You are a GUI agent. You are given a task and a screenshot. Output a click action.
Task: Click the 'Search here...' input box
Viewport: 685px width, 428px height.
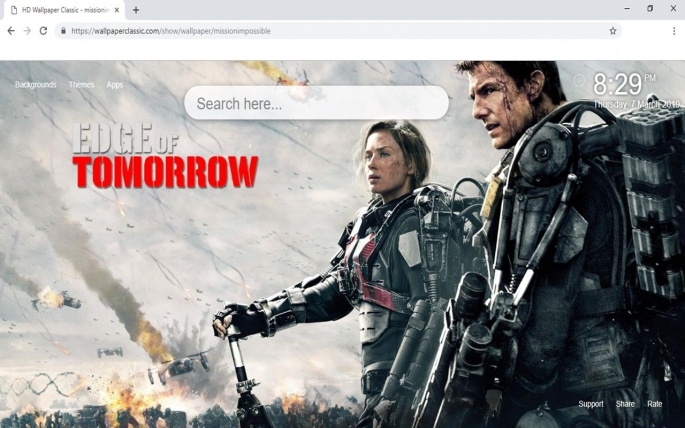316,103
